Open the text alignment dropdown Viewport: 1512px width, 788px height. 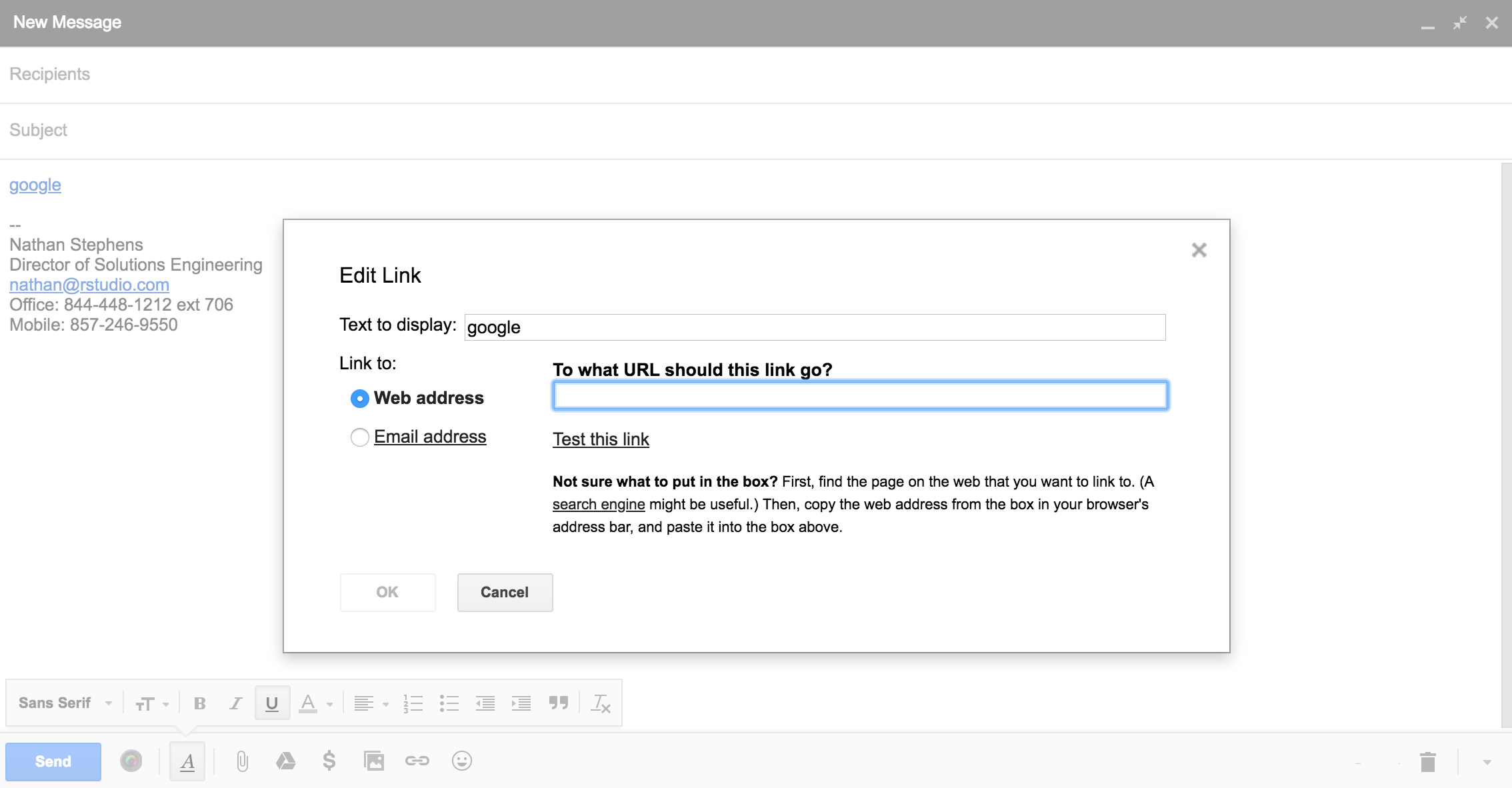[371, 703]
